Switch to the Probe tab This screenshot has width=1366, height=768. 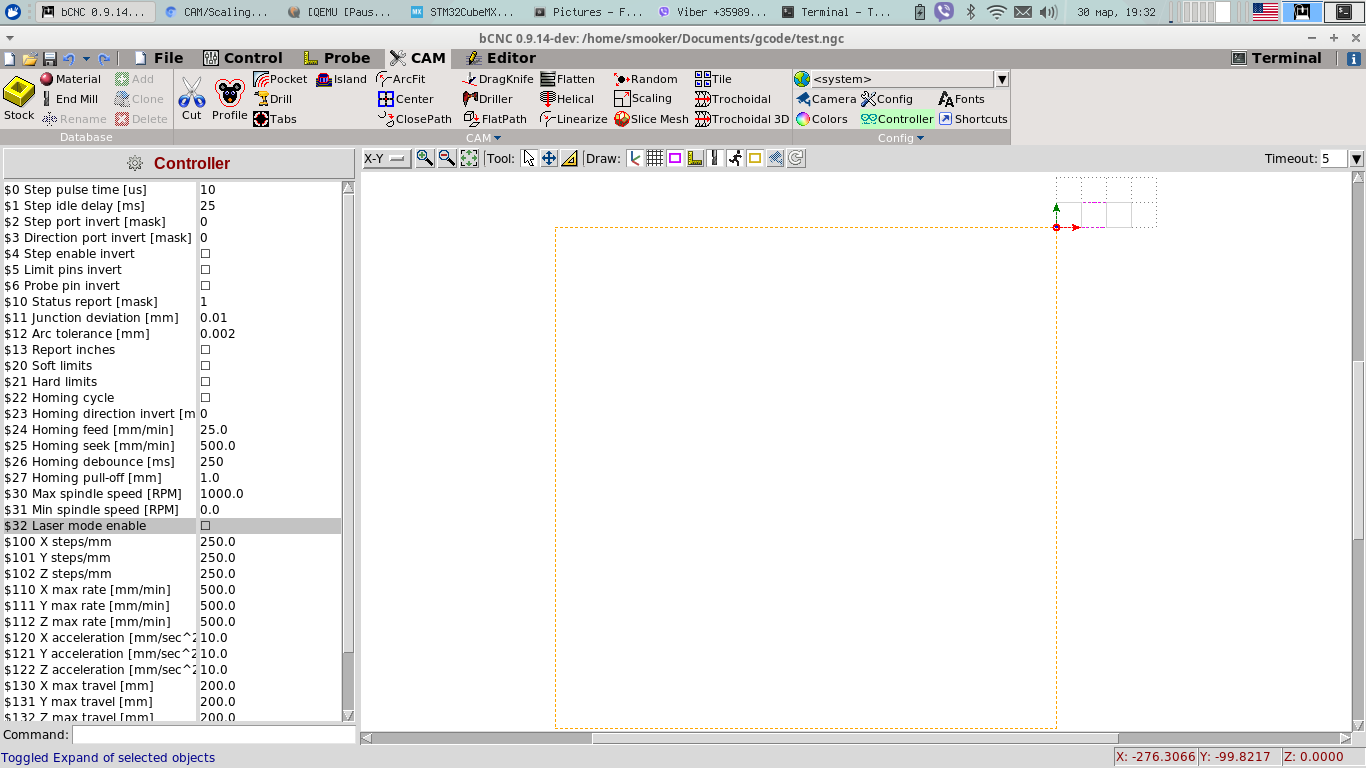tap(337, 58)
